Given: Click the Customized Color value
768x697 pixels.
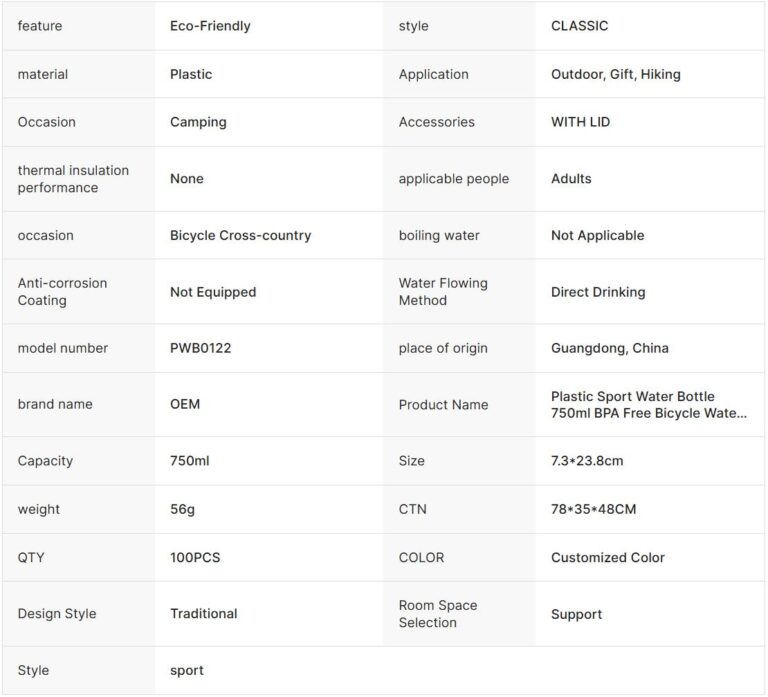Looking at the screenshot, I should 607,557.
